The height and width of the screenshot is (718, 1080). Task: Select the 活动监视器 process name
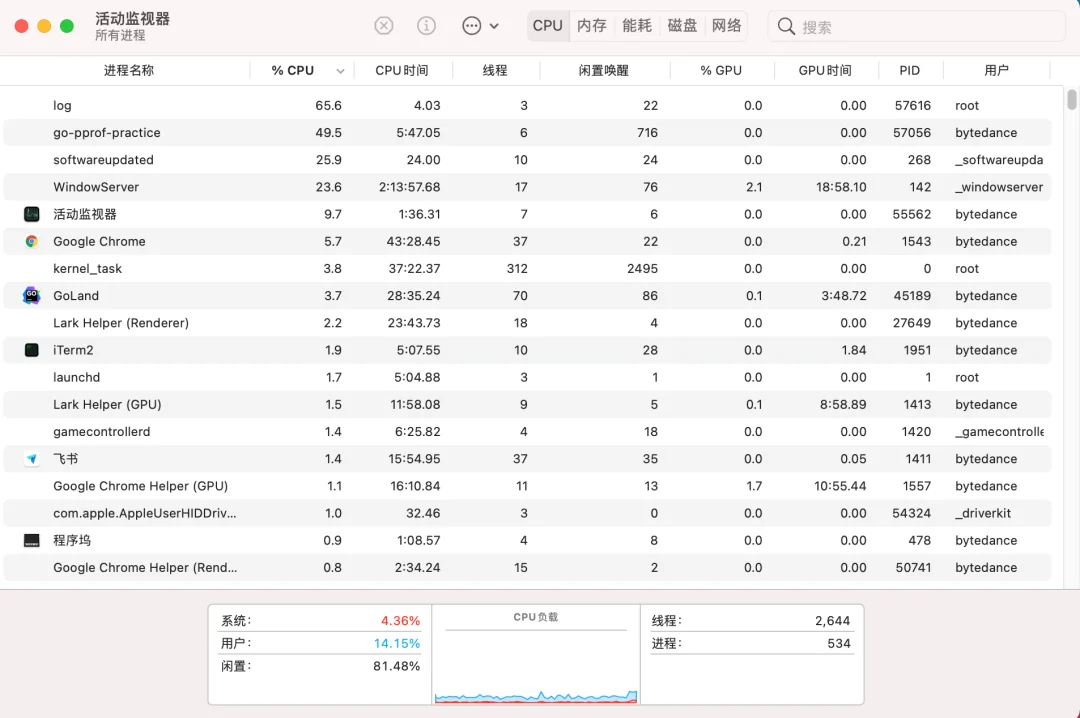tap(85, 214)
